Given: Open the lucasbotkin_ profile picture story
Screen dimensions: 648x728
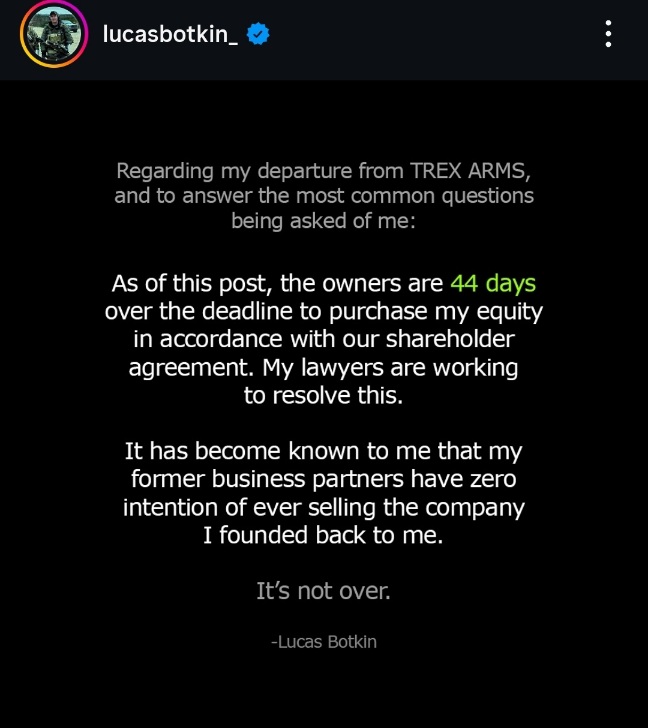Looking at the screenshot, I should click(x=54, y=34).
